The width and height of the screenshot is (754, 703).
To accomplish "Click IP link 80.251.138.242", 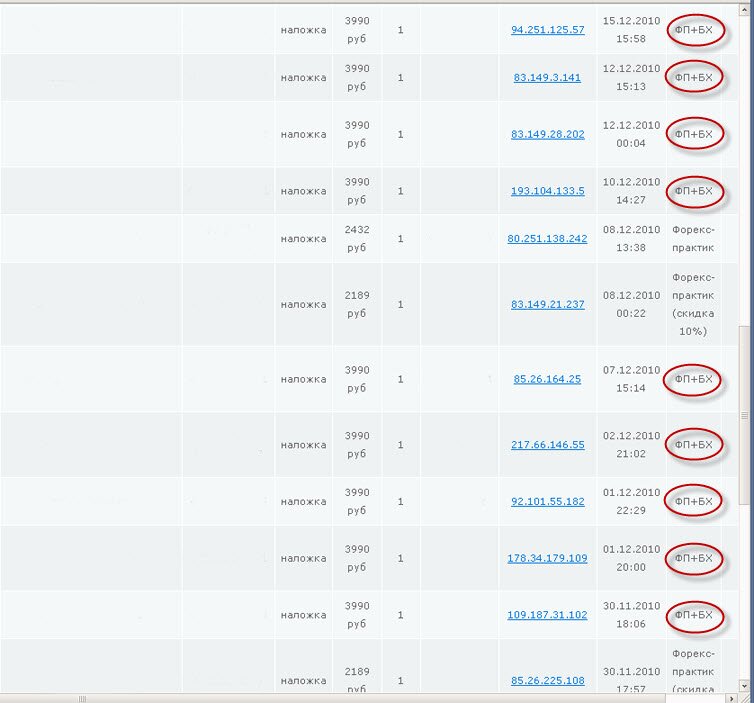I will [547, 239].
